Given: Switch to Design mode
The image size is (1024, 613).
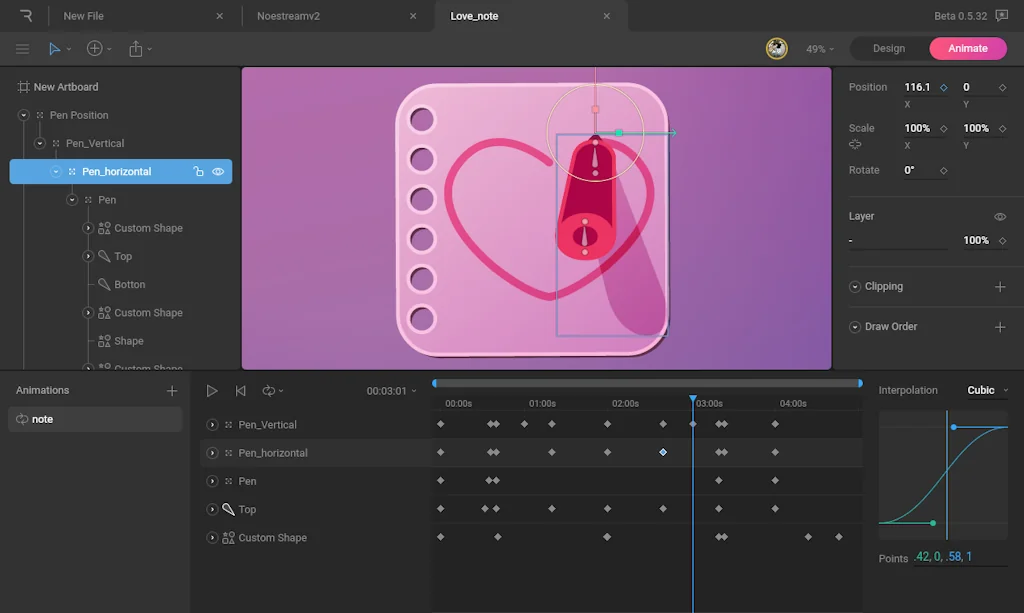Looking at the screenshot, I should tap(888, 49).
